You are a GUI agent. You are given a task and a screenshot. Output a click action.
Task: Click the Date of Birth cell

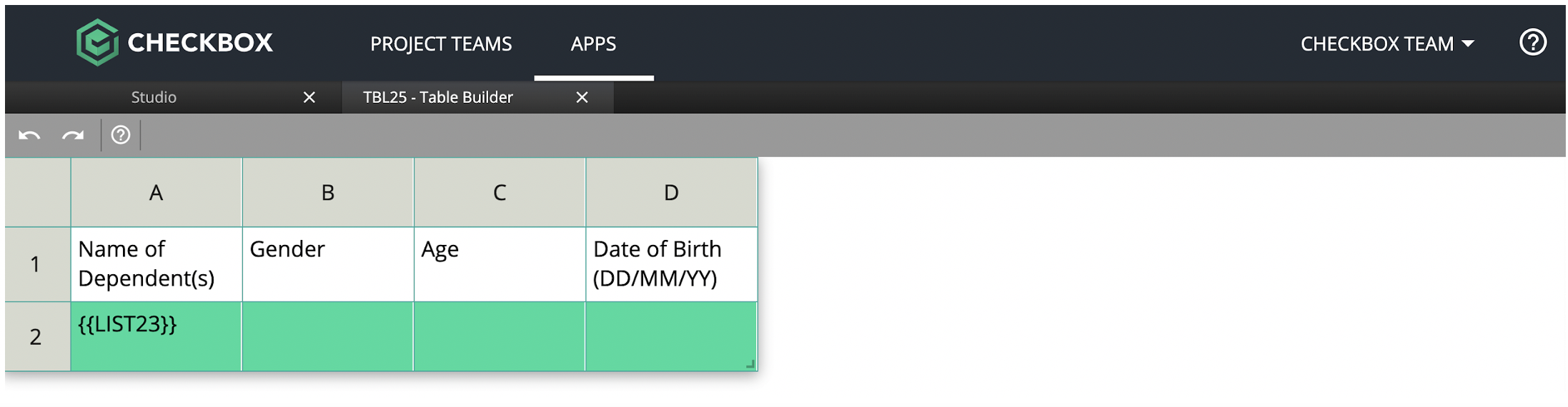click(x=671, y=263)
